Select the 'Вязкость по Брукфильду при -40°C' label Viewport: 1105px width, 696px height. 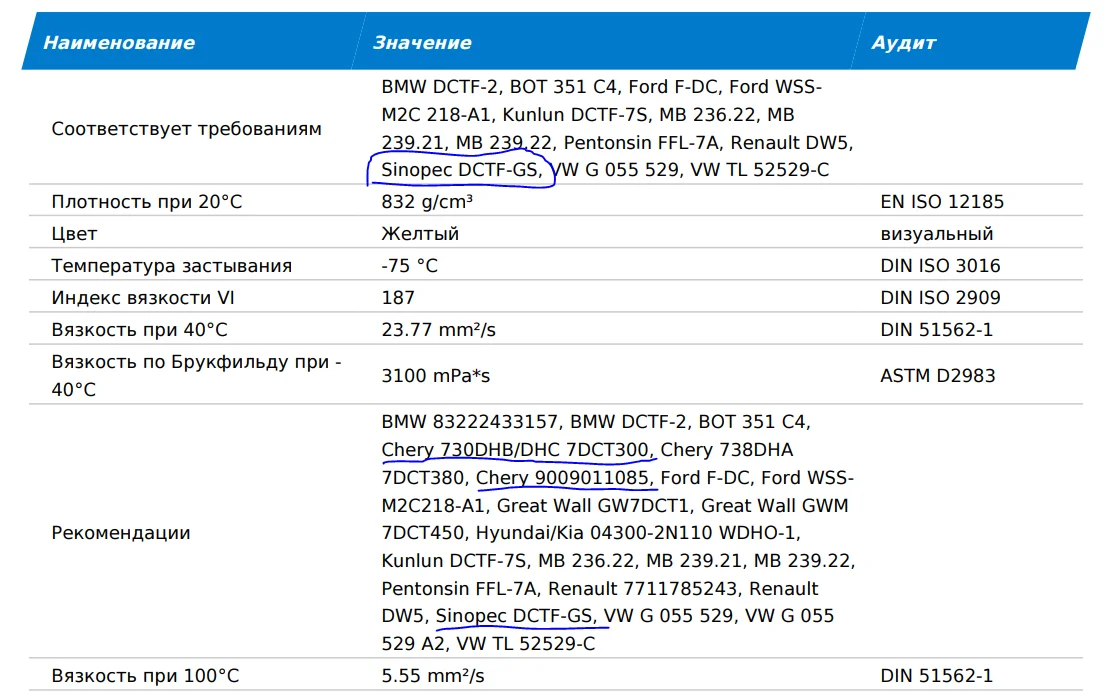coord(196,375)
